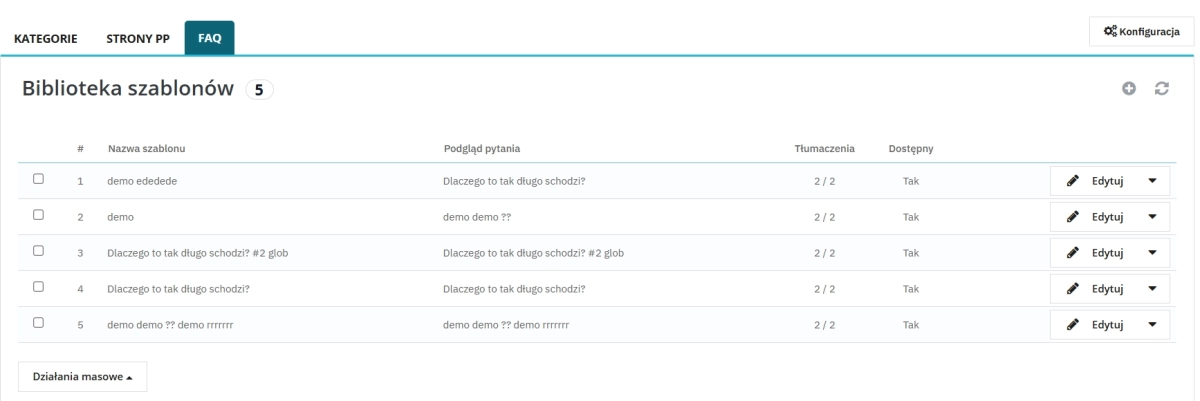
Task: Expand Edytuj dropdown arrow in row 4
Action: 1153,289
